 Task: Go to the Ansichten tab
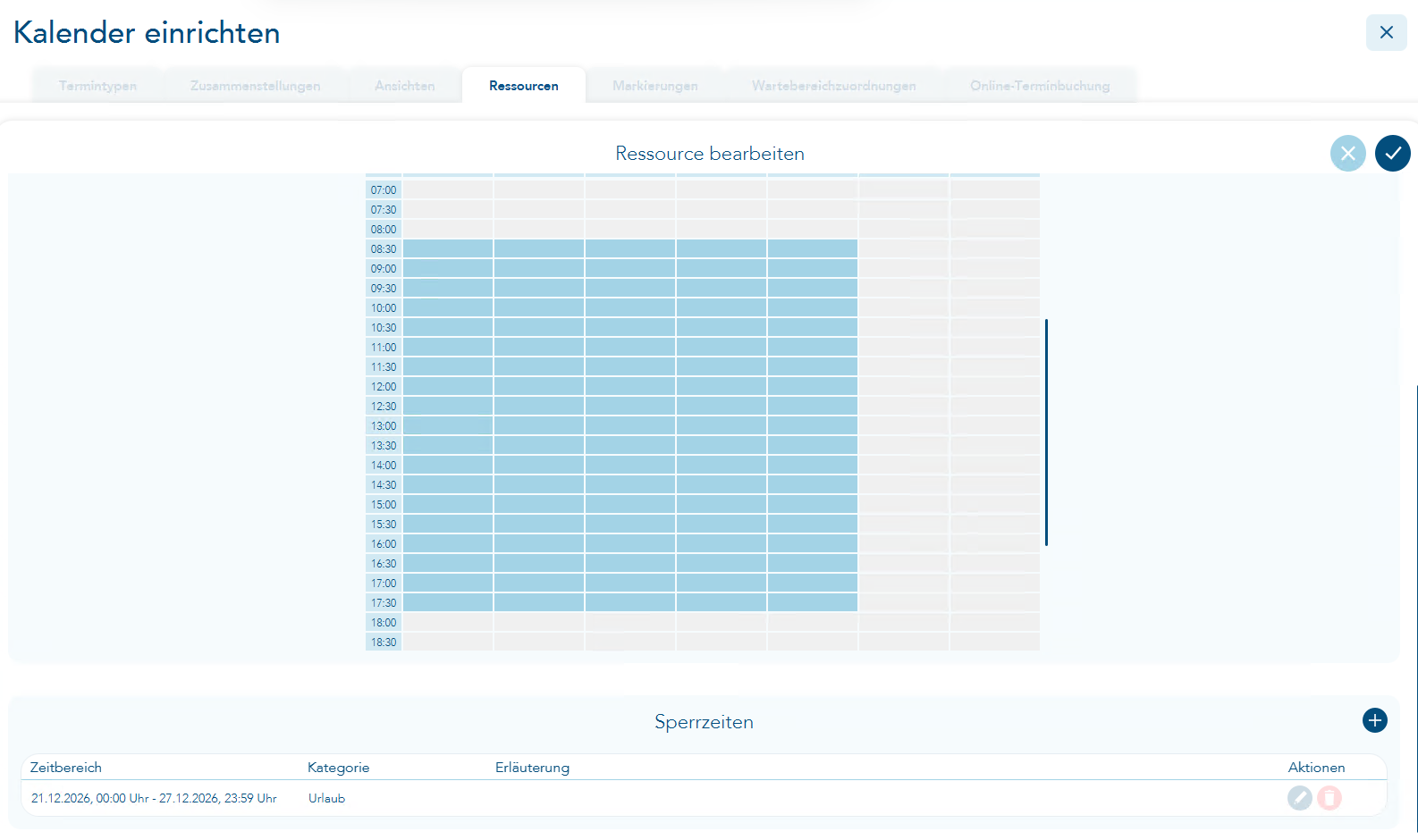coord(404,86)
